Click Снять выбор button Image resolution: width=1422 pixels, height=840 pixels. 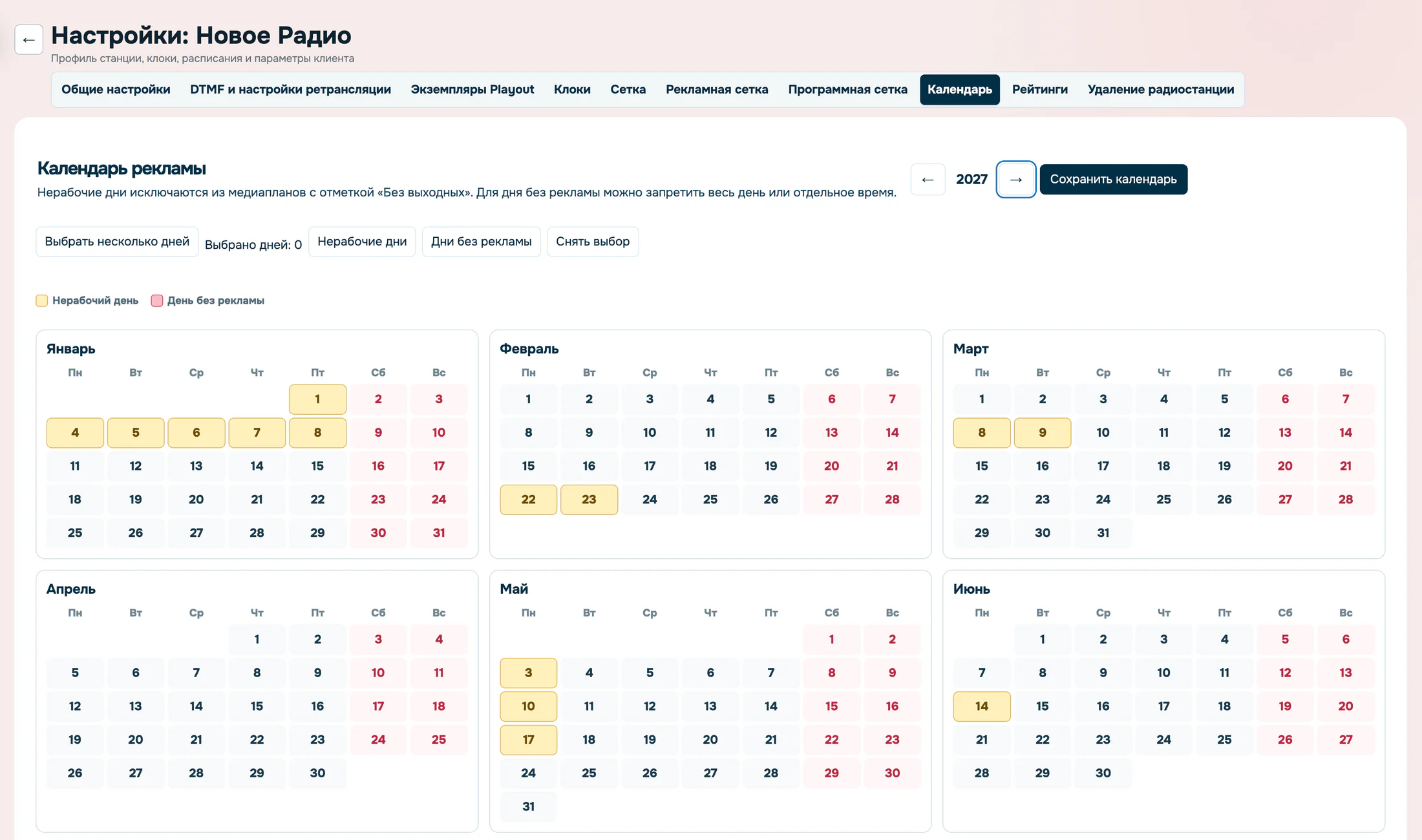point(593,242)
